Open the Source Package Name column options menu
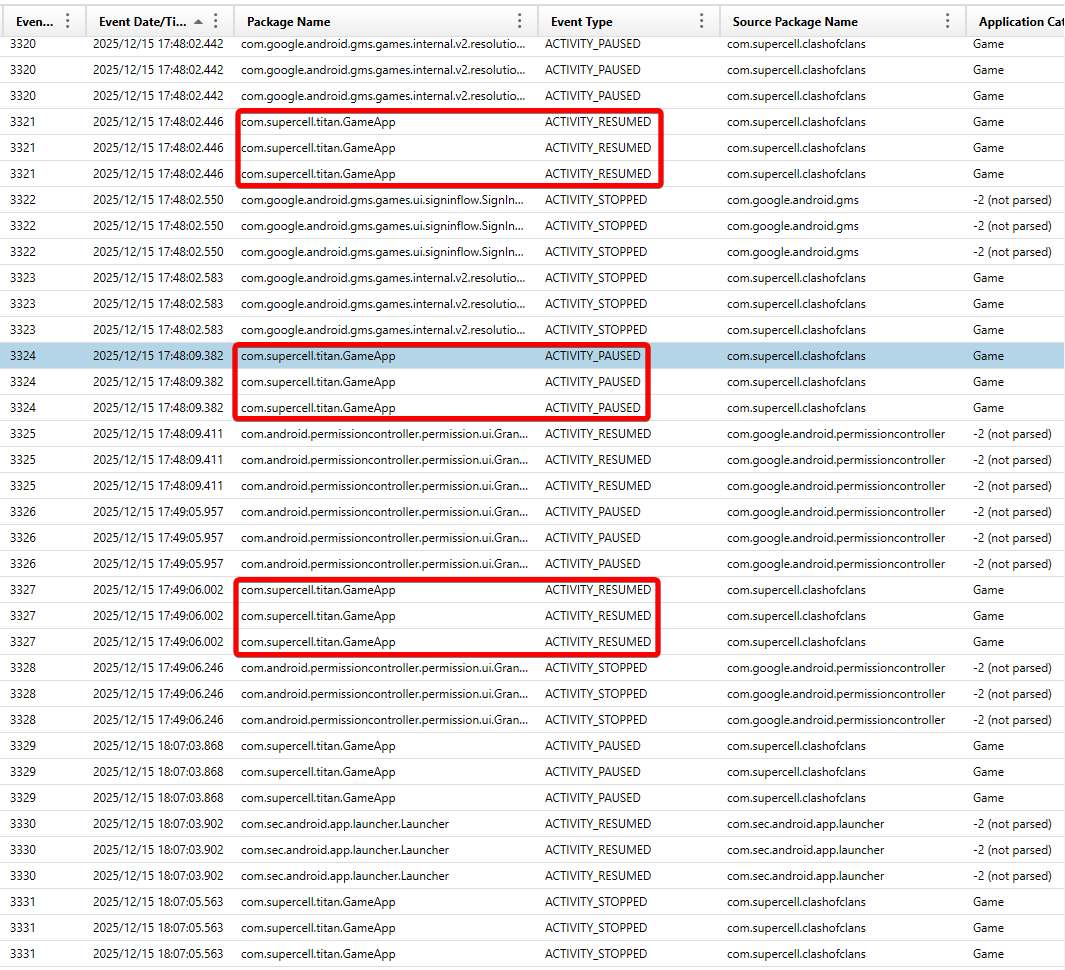Image resolution: width=1065 pixels, height=970 pixels. coord(947,21)
